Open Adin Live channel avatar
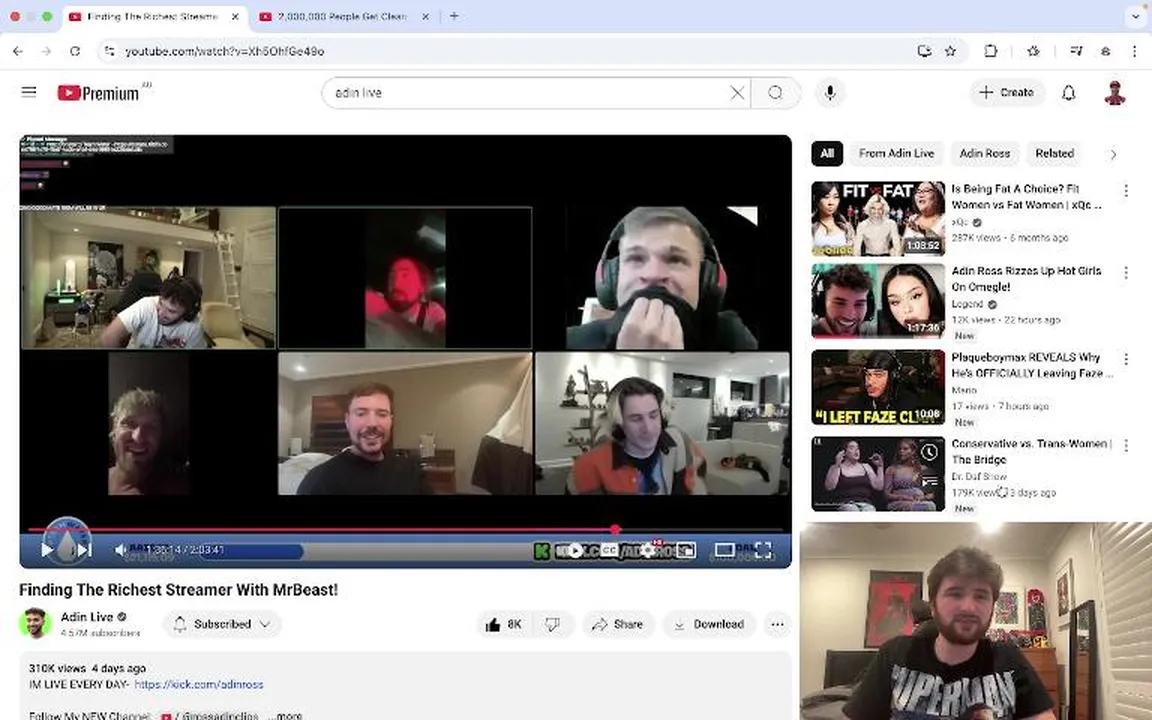 click(35, 624)
